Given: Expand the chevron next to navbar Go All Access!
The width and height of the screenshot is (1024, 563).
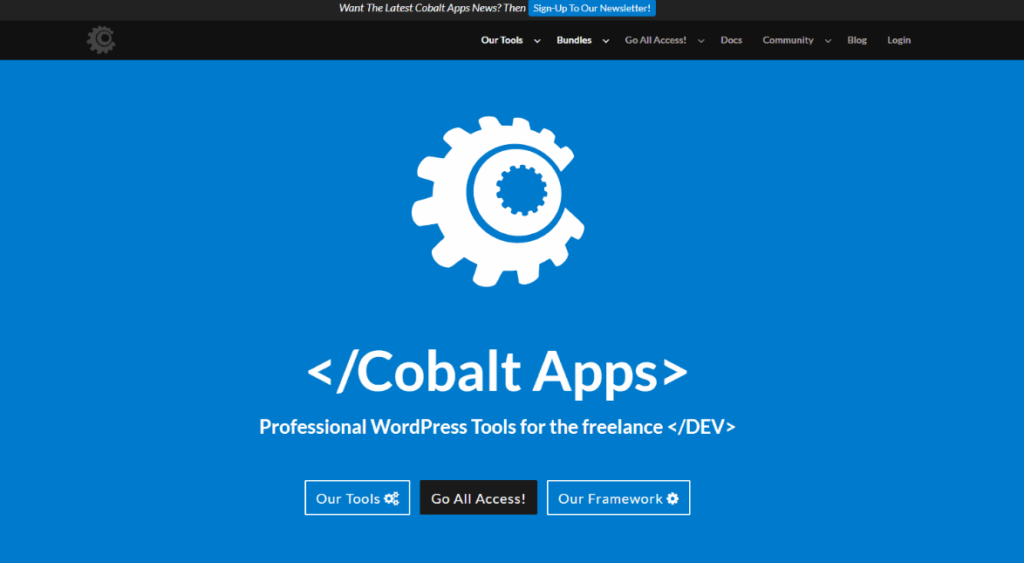Looking at the screenshot, I should pyautogui.click(x=701, y=41).
